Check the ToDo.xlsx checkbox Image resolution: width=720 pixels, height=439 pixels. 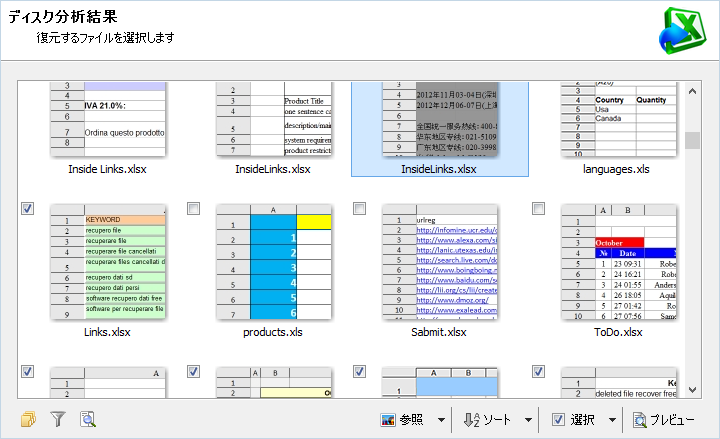(x=539, y=208)
